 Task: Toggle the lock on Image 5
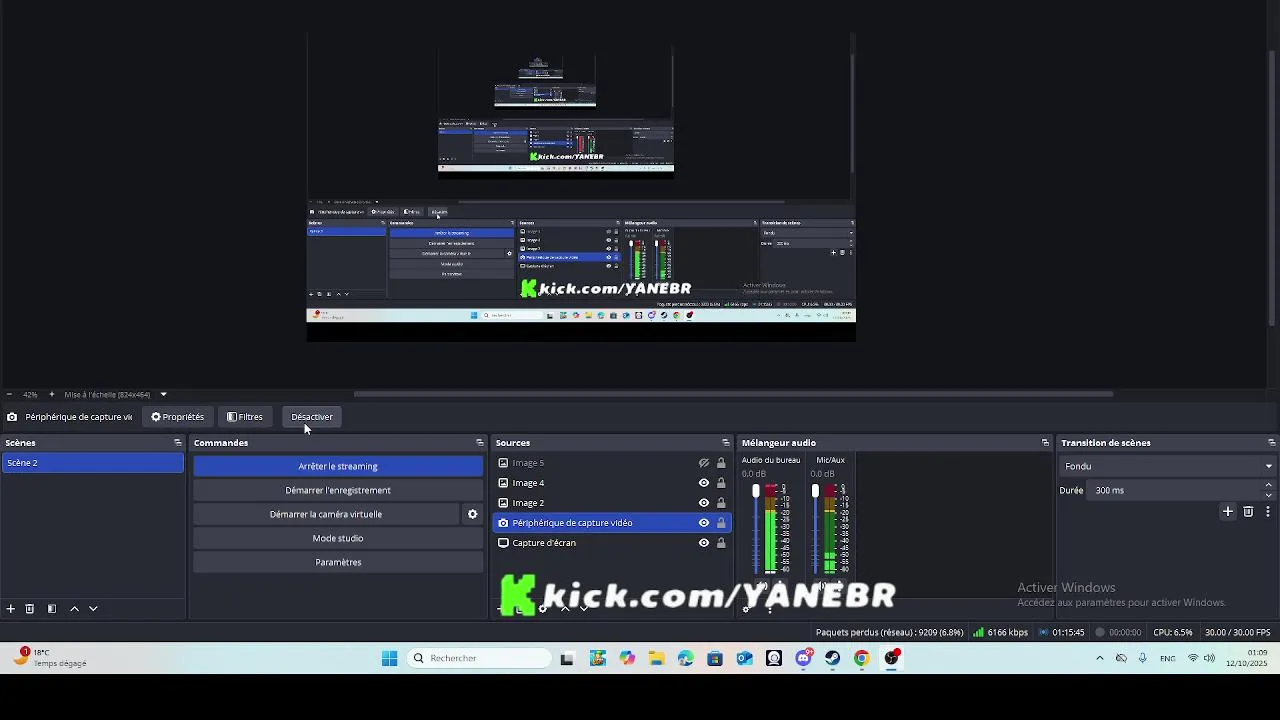(721, 463)
